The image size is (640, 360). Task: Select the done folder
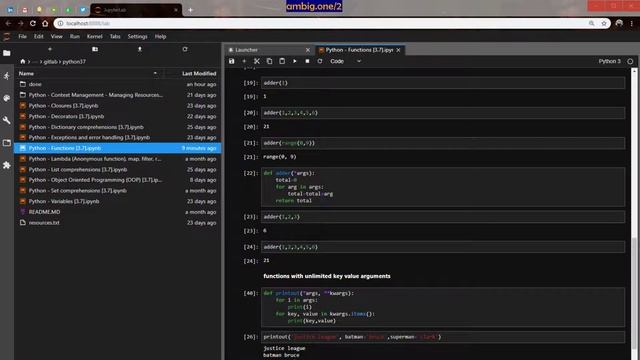point(118,84)
